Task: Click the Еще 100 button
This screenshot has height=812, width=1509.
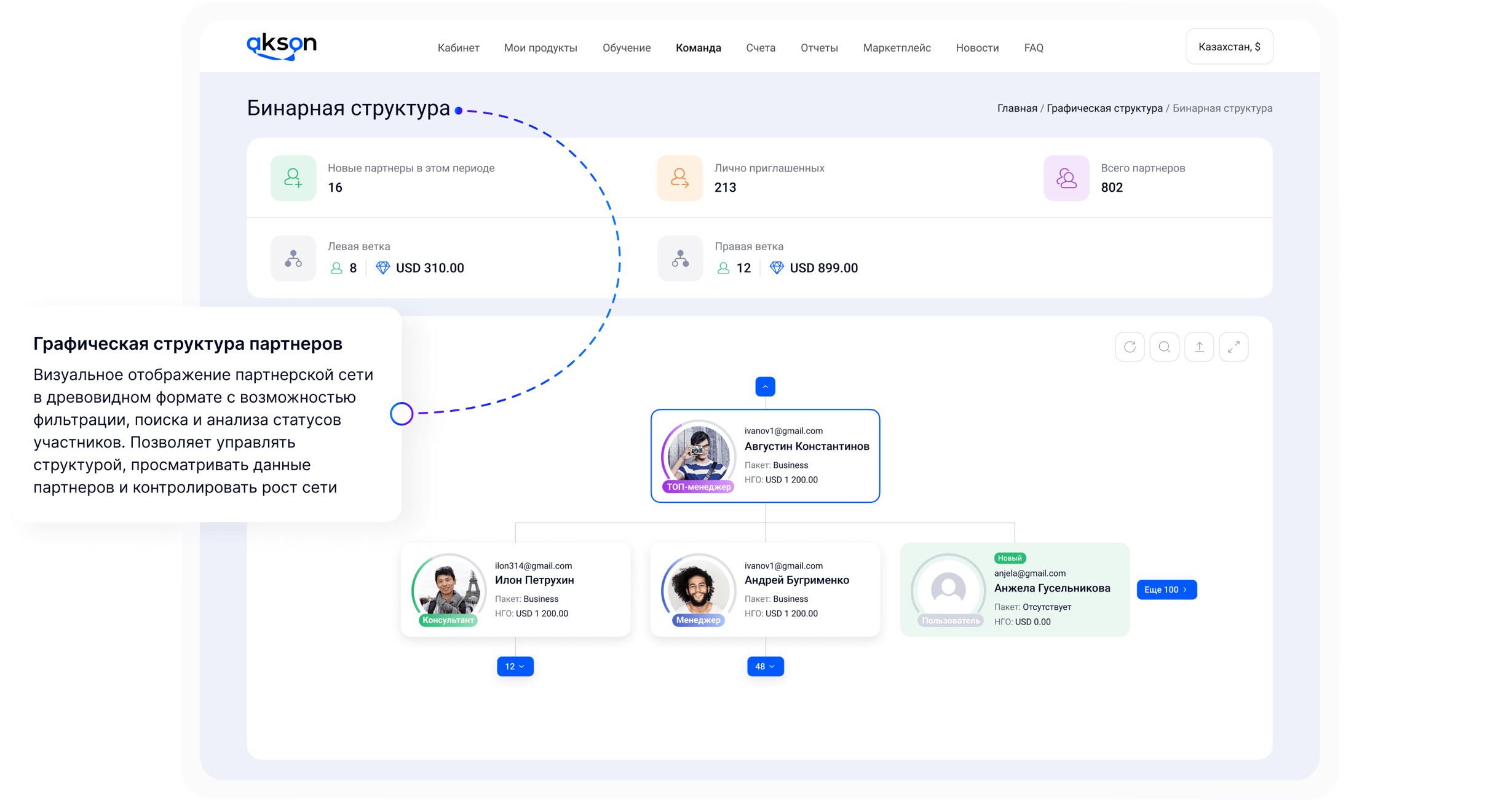Action: [x=1166, y=589]
